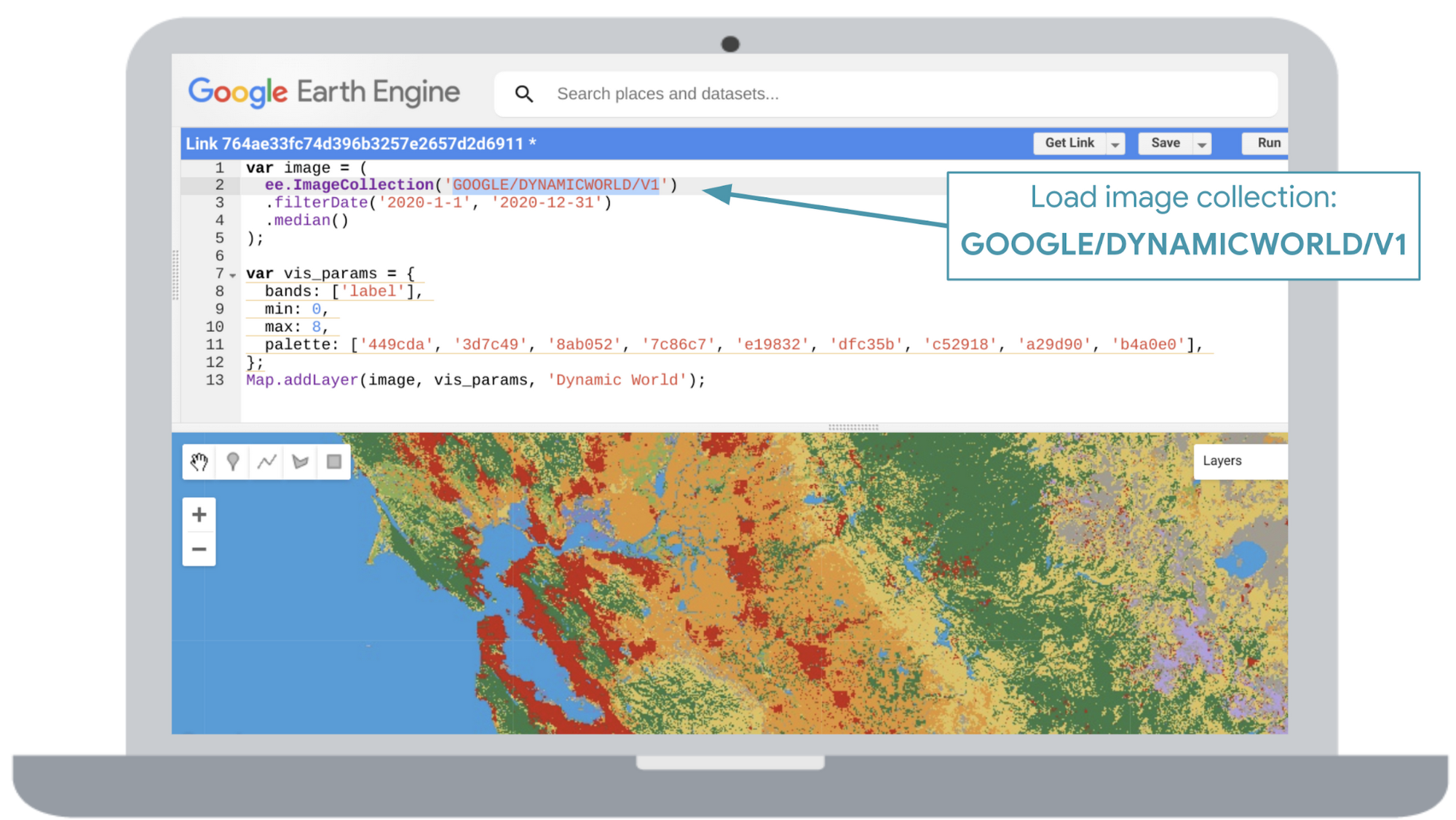The image size is (1456, 820).
Task: Click the editor-map splitter handle
Action: [x=853, y=428]
